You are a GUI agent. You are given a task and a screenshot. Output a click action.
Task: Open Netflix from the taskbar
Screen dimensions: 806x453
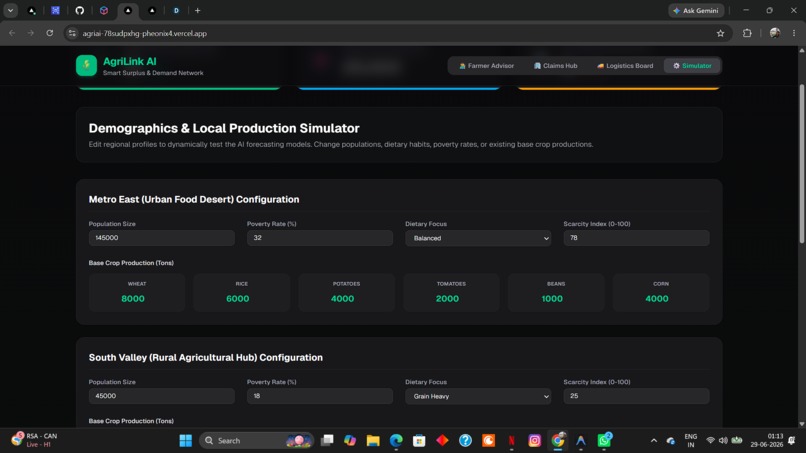tap(511, 441)
